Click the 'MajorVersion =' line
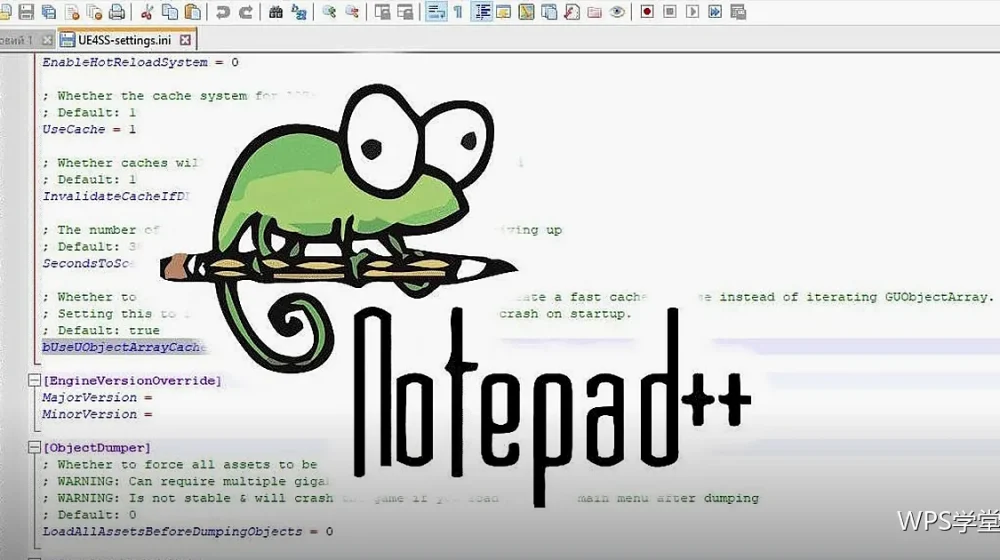 coord(97,397)
